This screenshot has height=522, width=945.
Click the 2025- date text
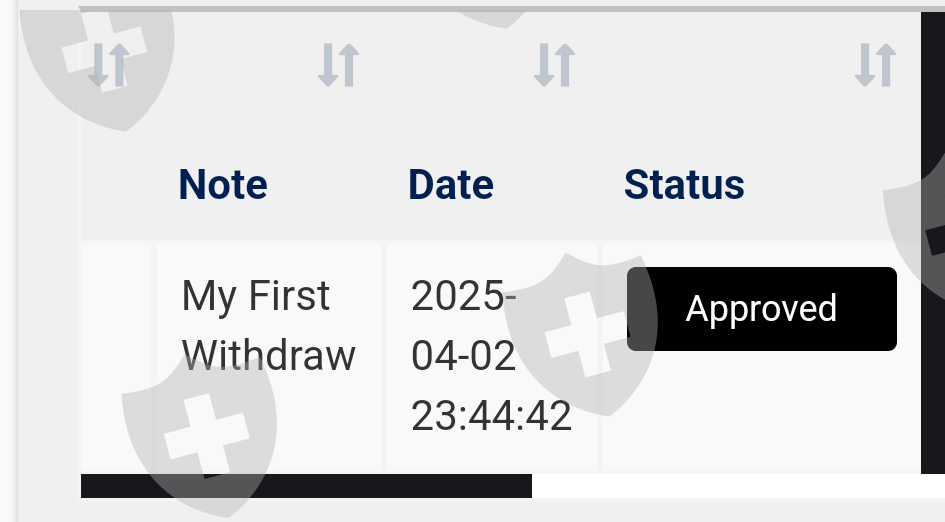463,296
